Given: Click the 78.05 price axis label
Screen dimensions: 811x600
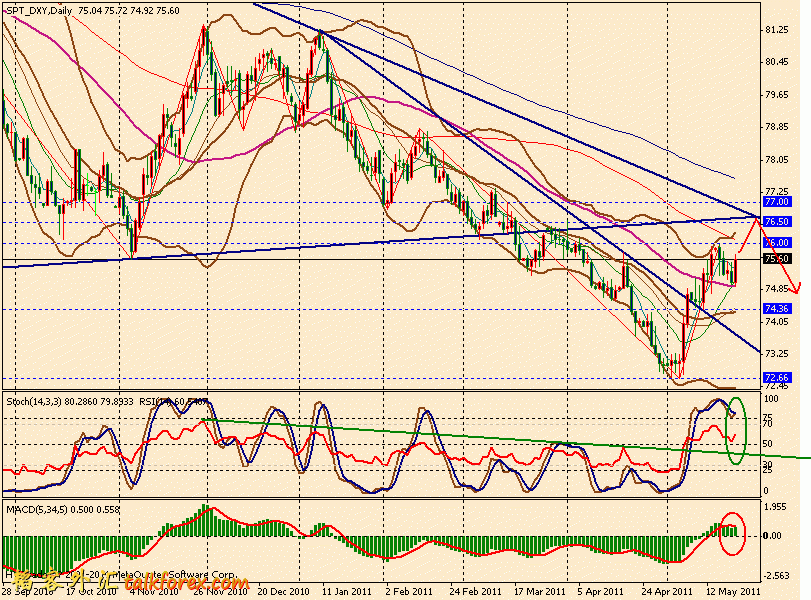Looking at the screenshot, I should (x=776, y=160).
